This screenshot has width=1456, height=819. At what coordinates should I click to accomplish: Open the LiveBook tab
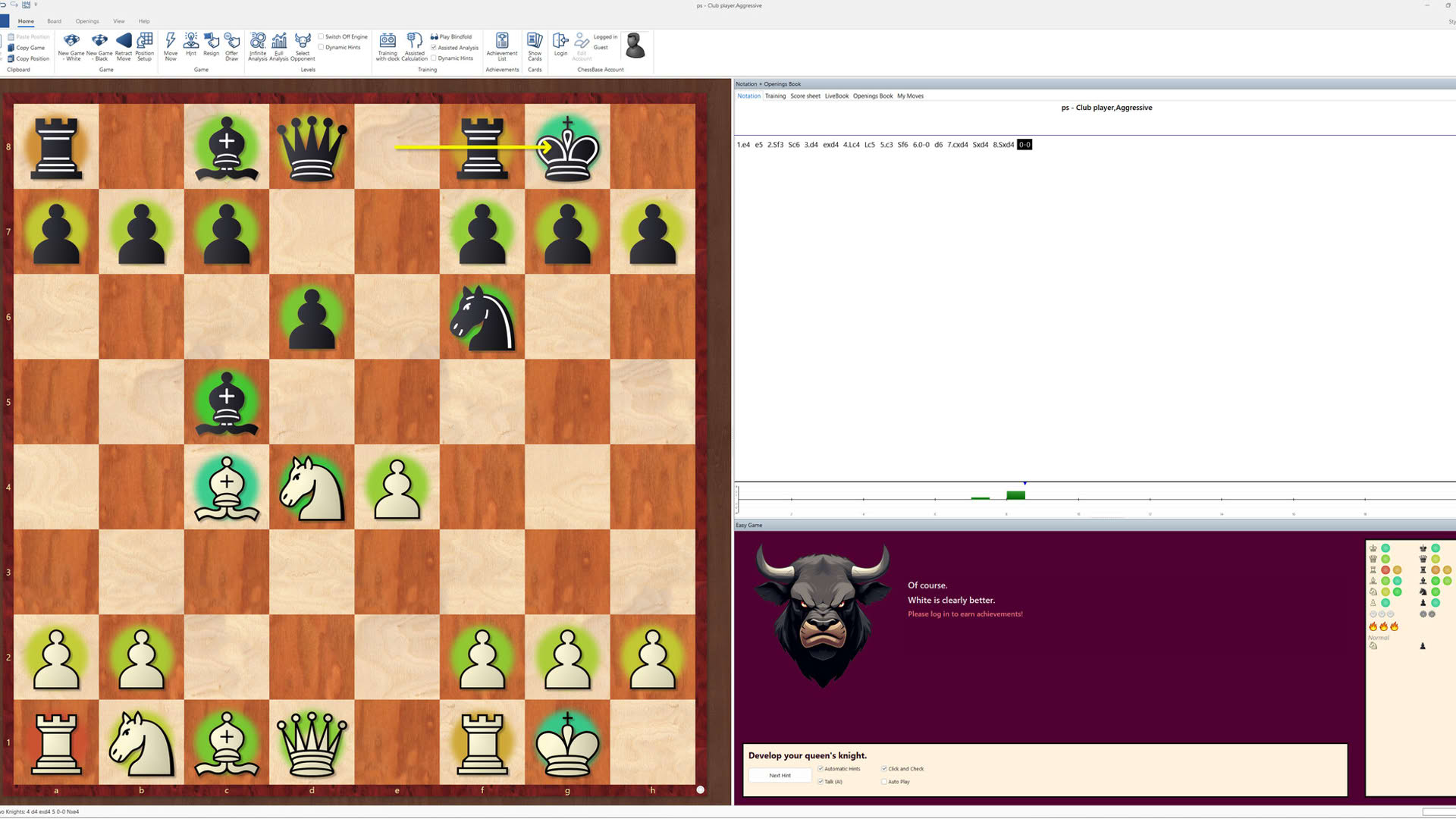click(x=836, y=96)
